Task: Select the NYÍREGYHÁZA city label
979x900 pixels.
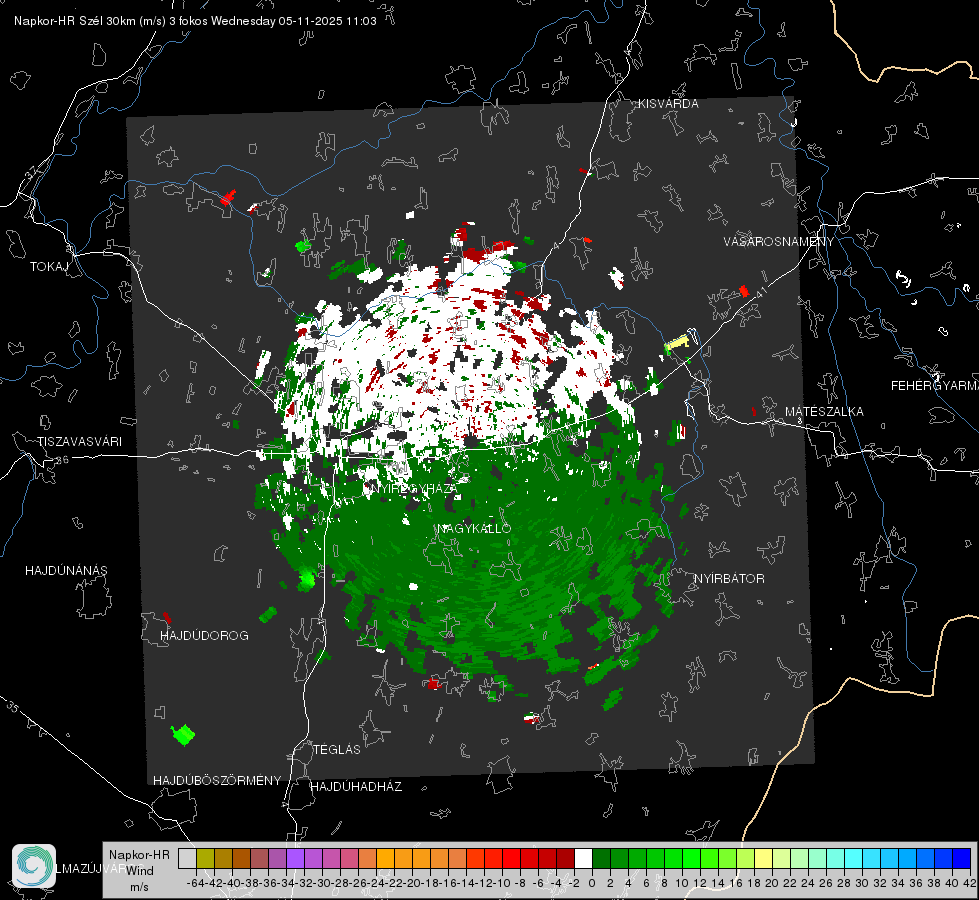Action: pos(413,488)
